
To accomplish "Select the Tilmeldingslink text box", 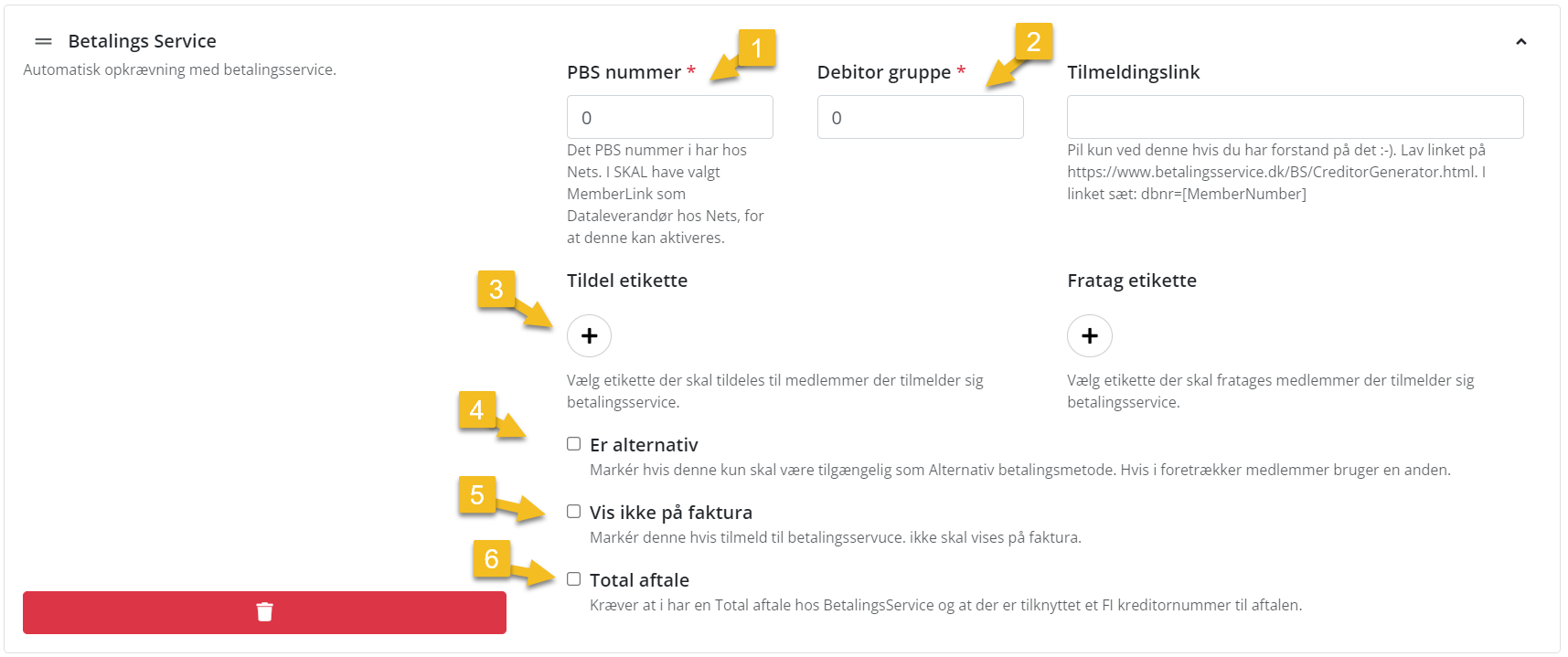I will click(x=1295, y=117).
